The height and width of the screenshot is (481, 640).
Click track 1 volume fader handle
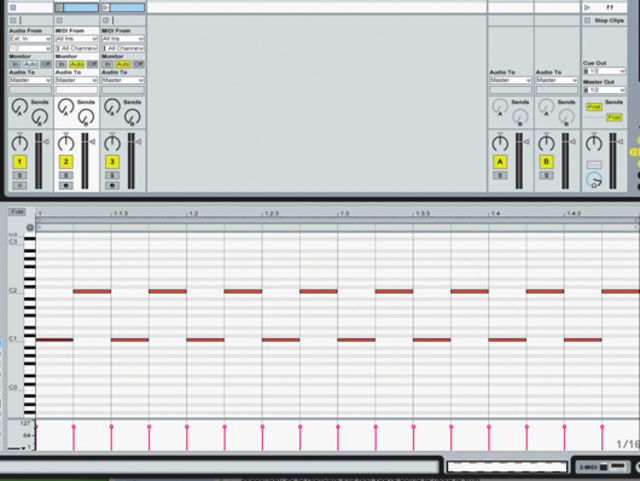tap(46, 142)
